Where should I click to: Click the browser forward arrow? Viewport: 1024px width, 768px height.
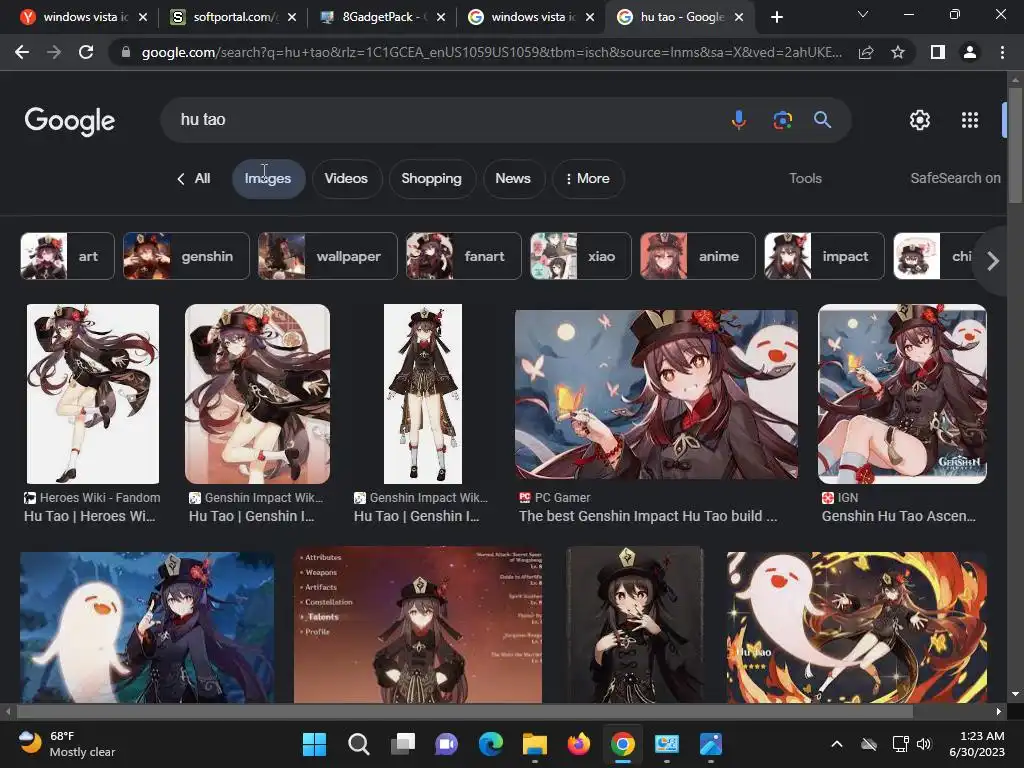(x=54, y=52)
